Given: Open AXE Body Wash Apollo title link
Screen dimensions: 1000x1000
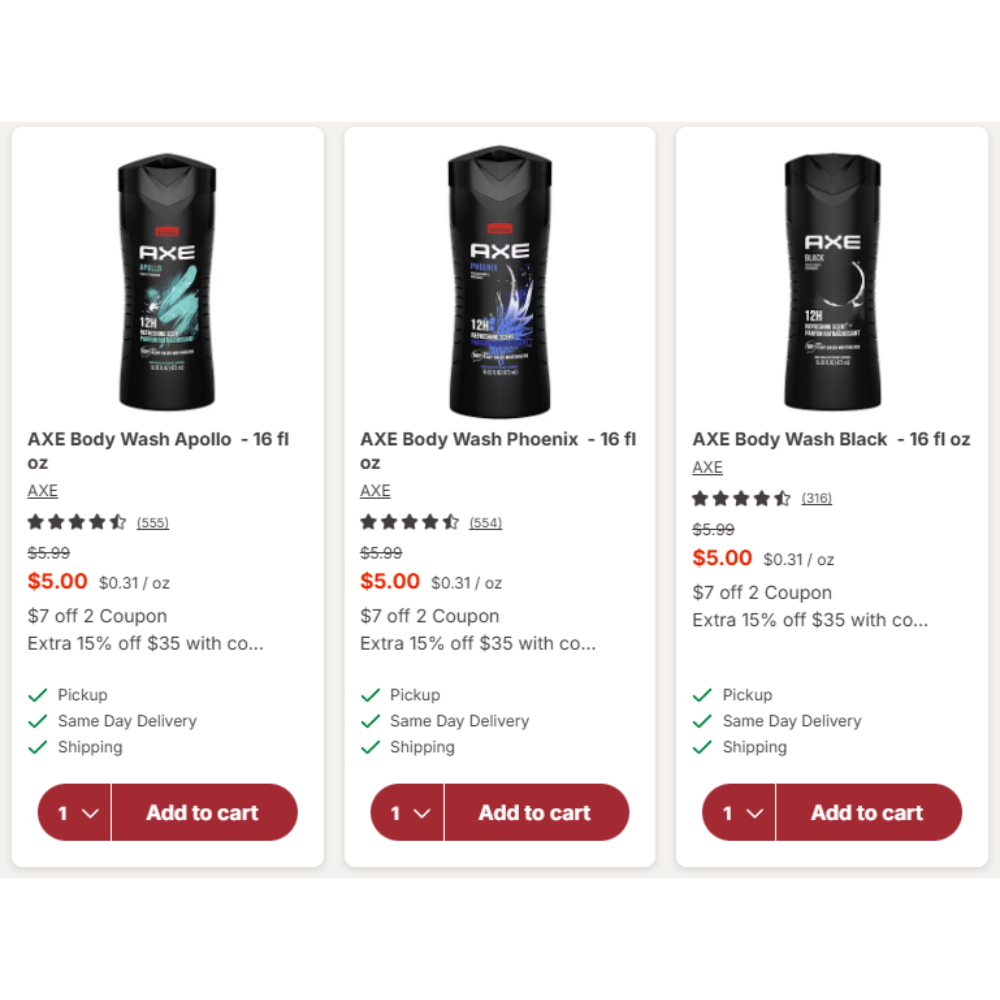Looking at the screenshot, I should 158,450.
